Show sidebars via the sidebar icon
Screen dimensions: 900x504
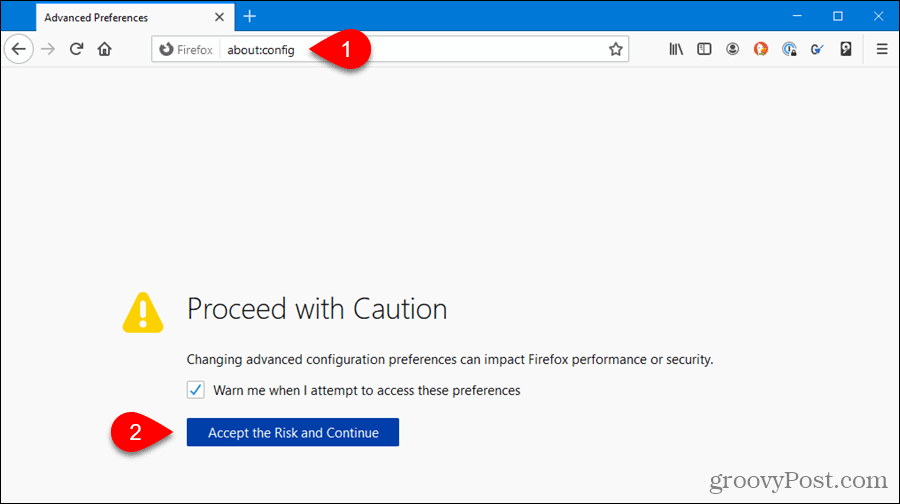click(x=704, y=49)
